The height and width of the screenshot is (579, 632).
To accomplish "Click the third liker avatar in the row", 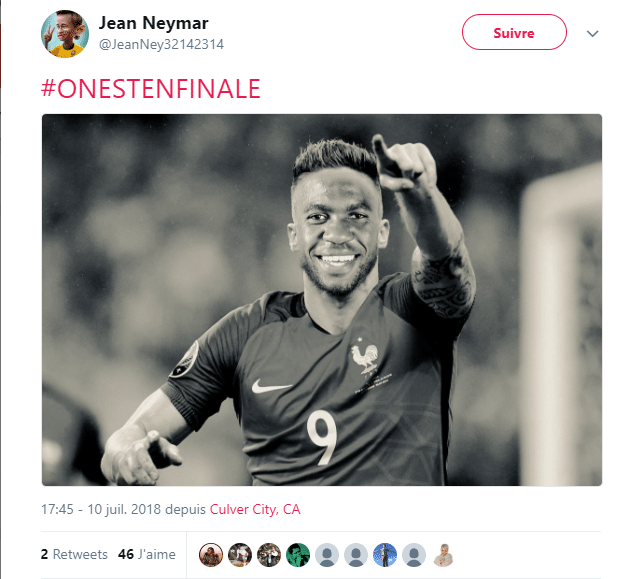I will click(x=269, y=554).
